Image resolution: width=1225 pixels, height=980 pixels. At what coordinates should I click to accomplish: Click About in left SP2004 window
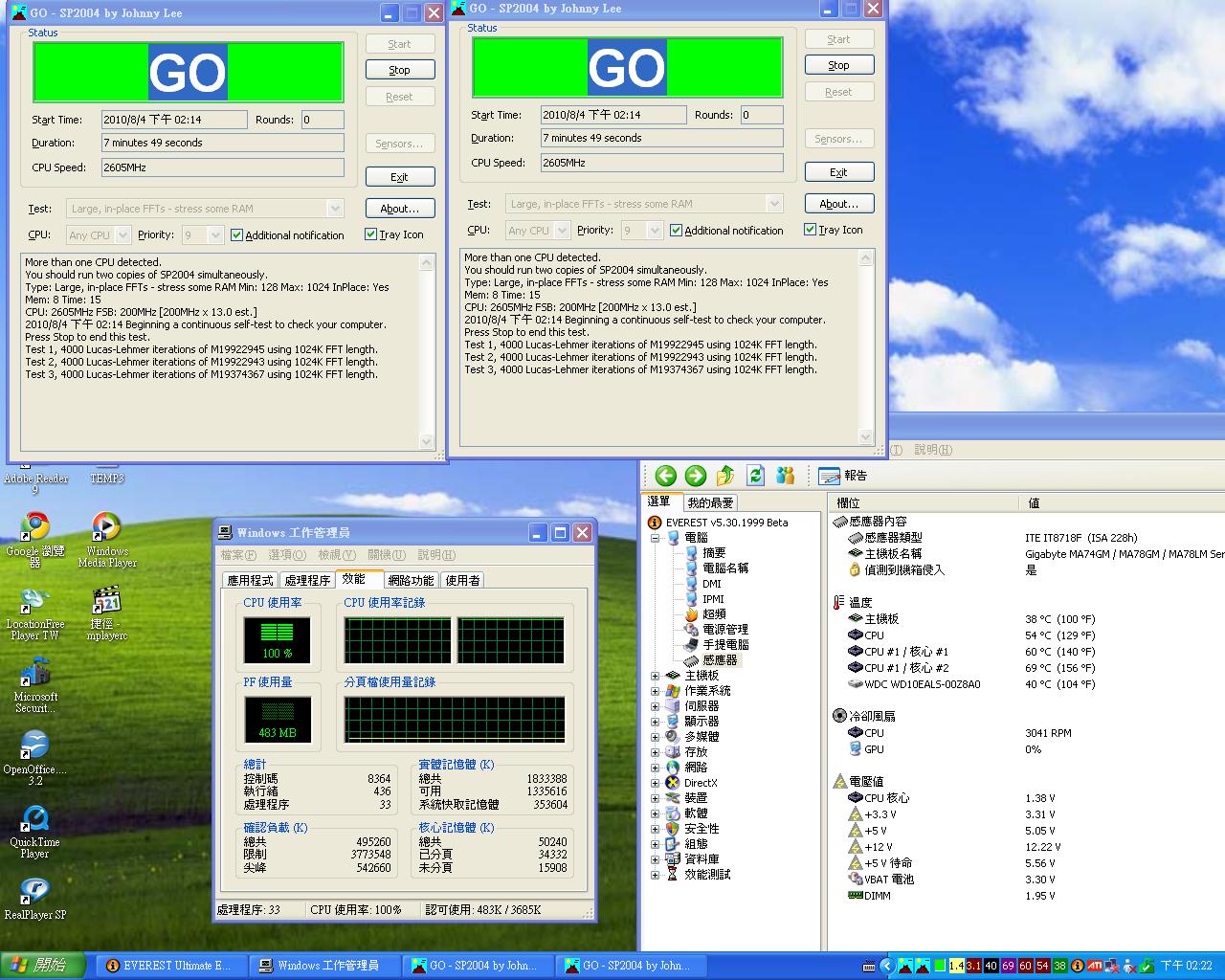pos(400,209)
